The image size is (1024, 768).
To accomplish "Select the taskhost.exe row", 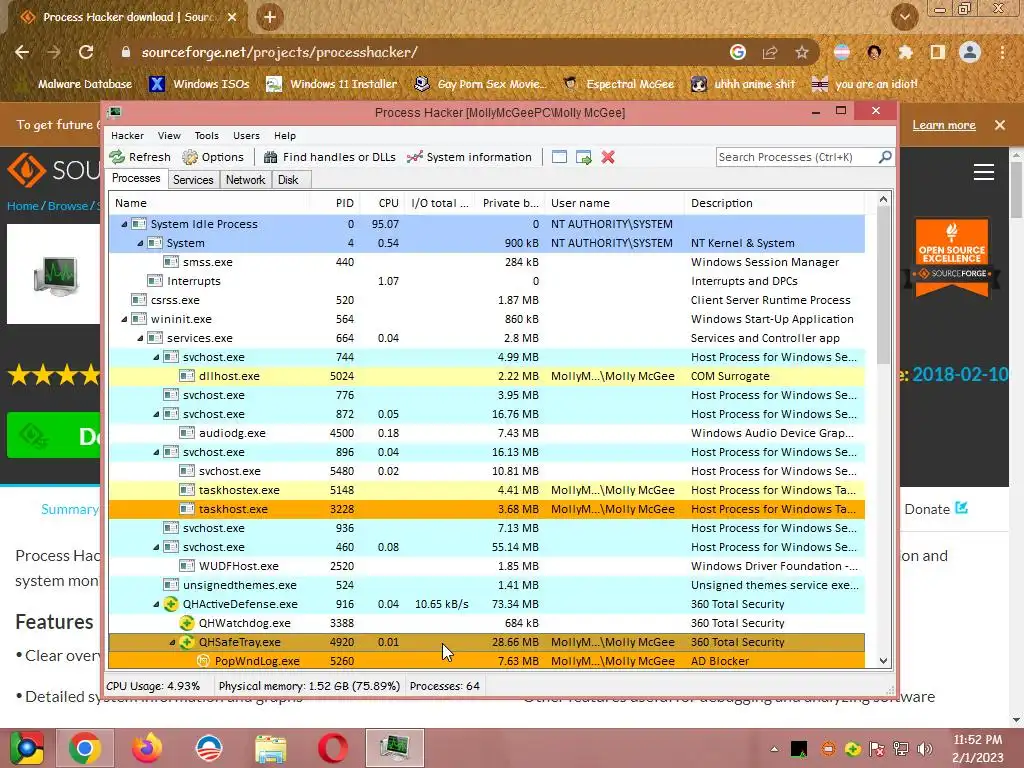I will point(487,509).
